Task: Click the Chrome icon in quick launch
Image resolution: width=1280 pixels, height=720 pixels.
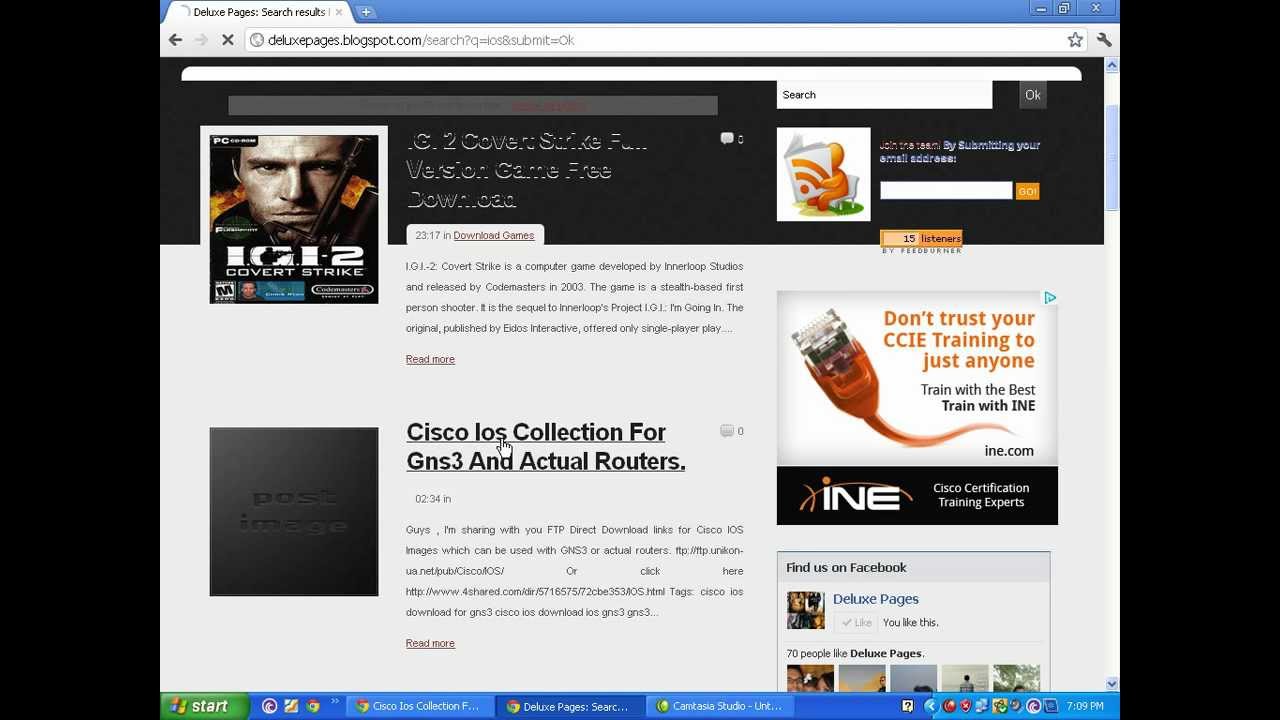Action: click(313, 706)
